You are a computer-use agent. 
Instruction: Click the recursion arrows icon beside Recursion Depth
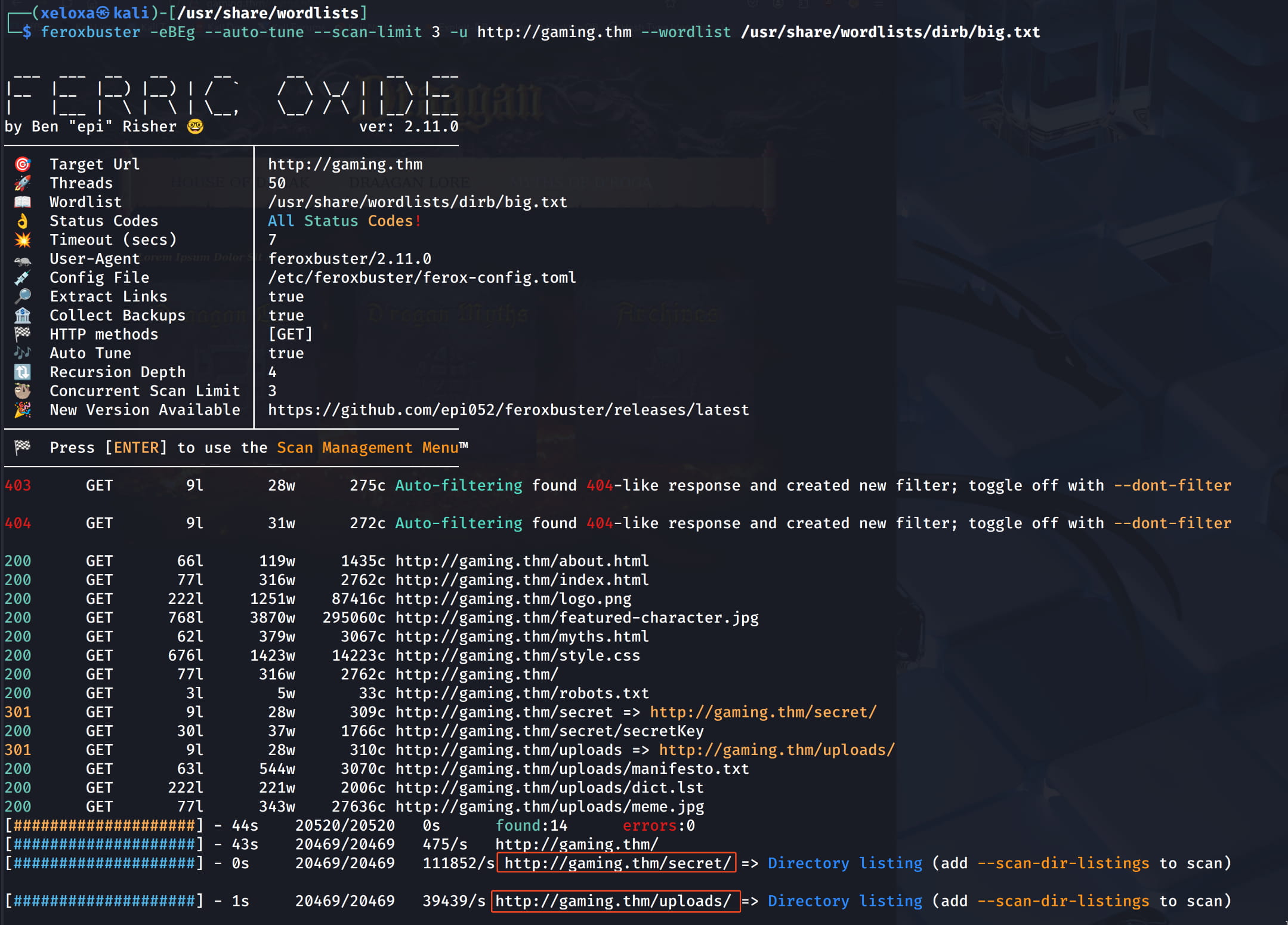[23, 372]
